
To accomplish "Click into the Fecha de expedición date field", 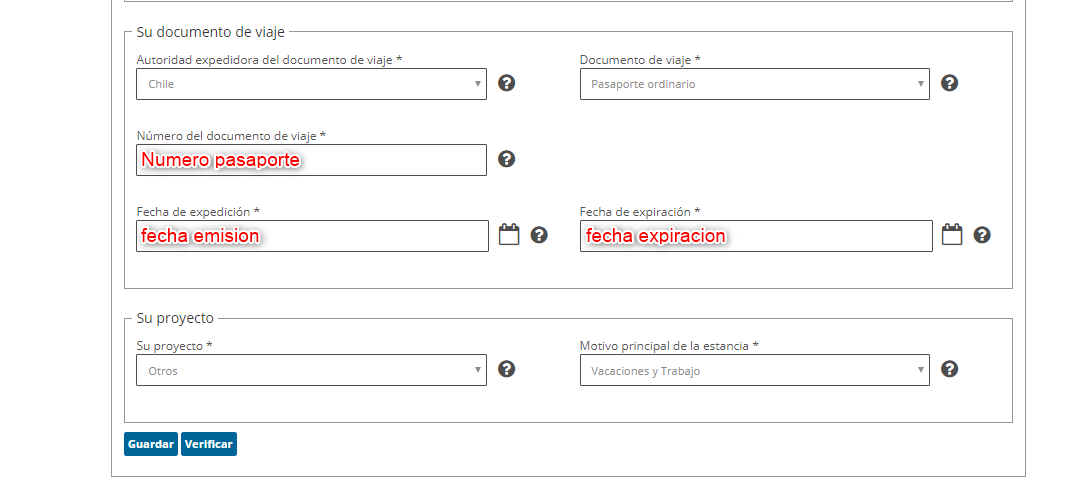I will (x=312, y=236).
